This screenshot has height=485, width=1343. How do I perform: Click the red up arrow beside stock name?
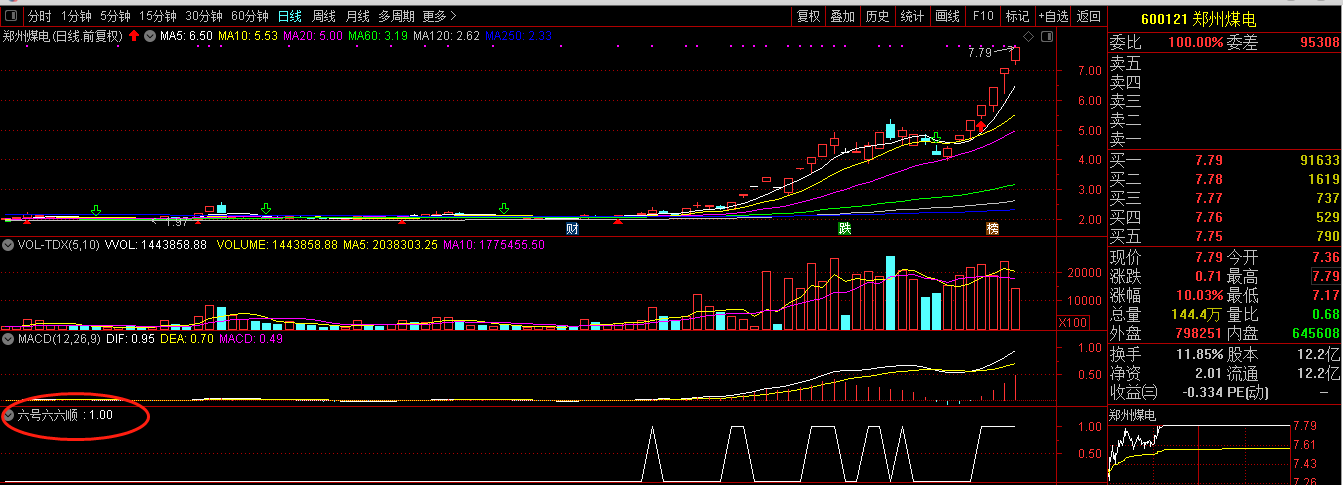[x=133, y=36]
